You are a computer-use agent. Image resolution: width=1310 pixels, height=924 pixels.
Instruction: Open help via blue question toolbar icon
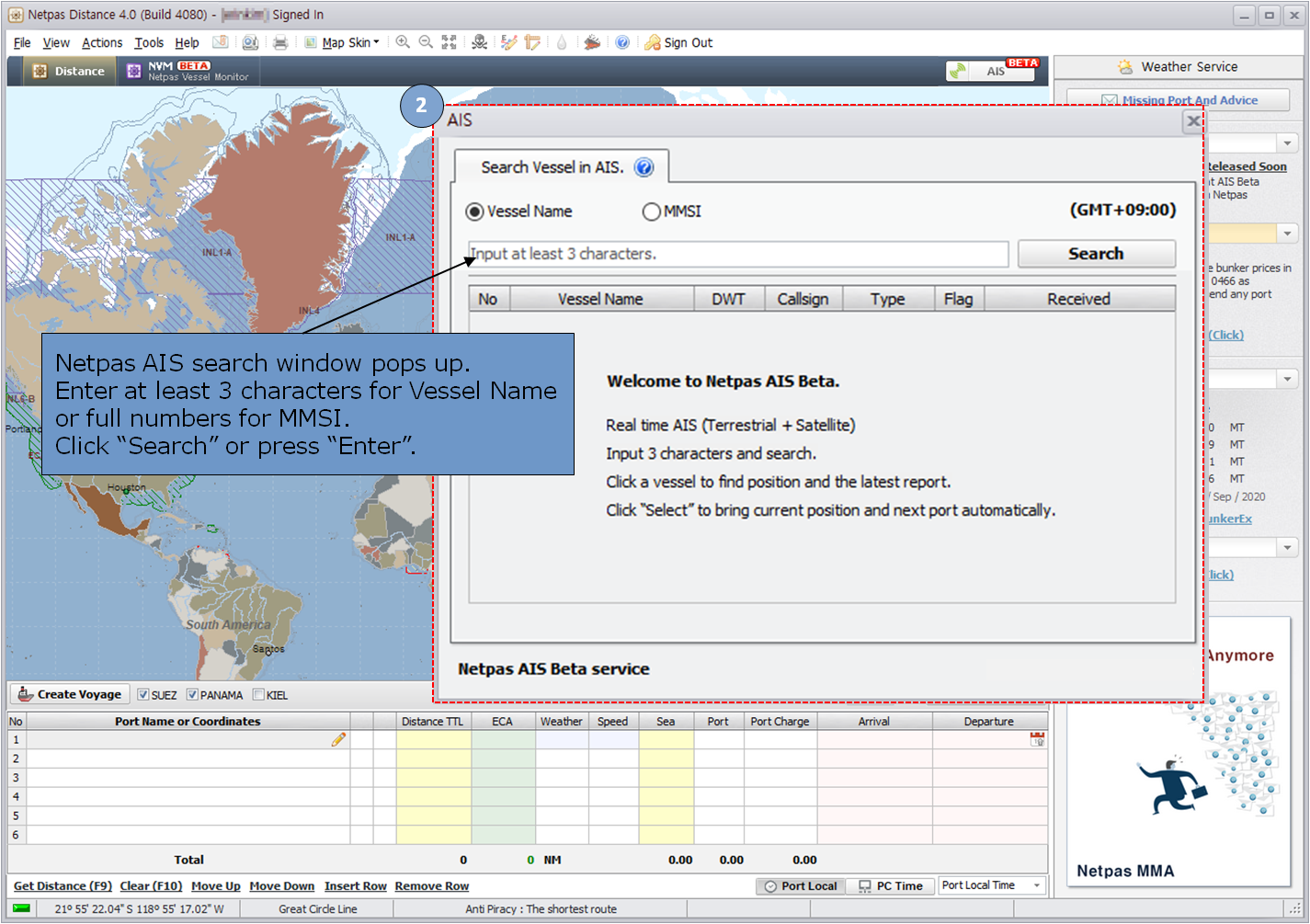pyautogui.click(x=622, y=42)
